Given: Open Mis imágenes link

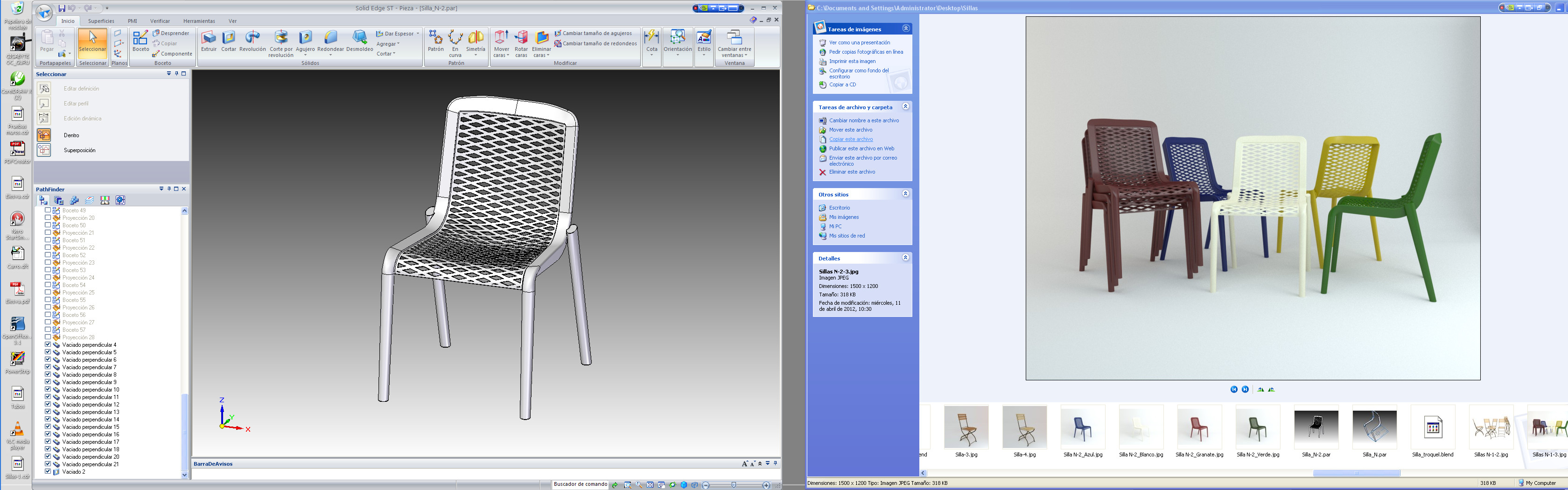Looking at the screenshot, I should pyautogui.click(x=844, y=217).
